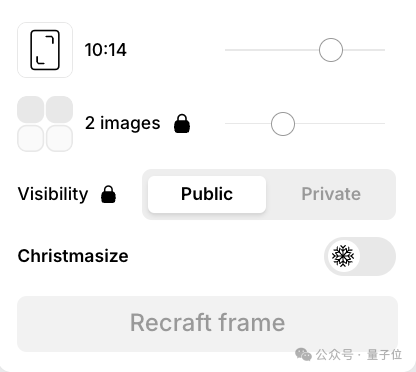The height and width of the screenshot is (372, 416).
Task: Click aspect ratio slider track right of handle
Action: tap(364, 50)
